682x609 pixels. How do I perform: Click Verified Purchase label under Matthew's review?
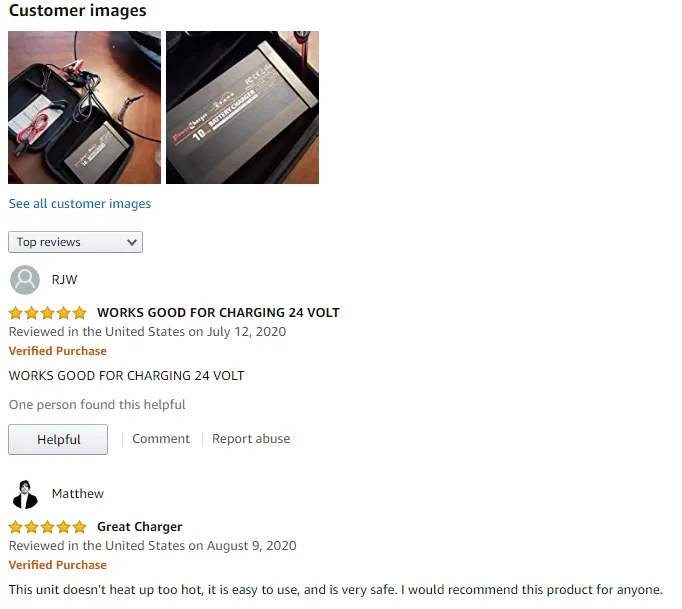click(x=57, y=565)
